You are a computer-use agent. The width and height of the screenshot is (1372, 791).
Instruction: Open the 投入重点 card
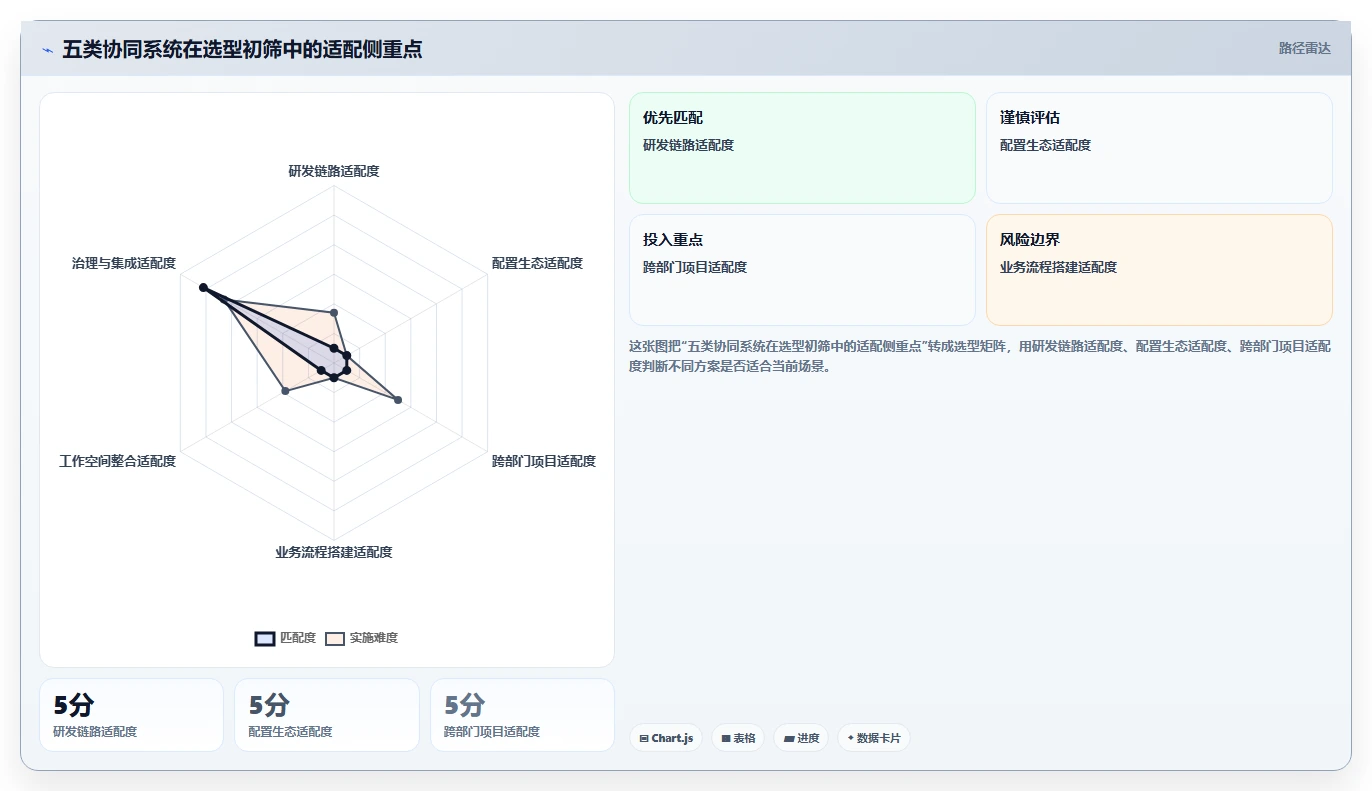tap(802, 270)
